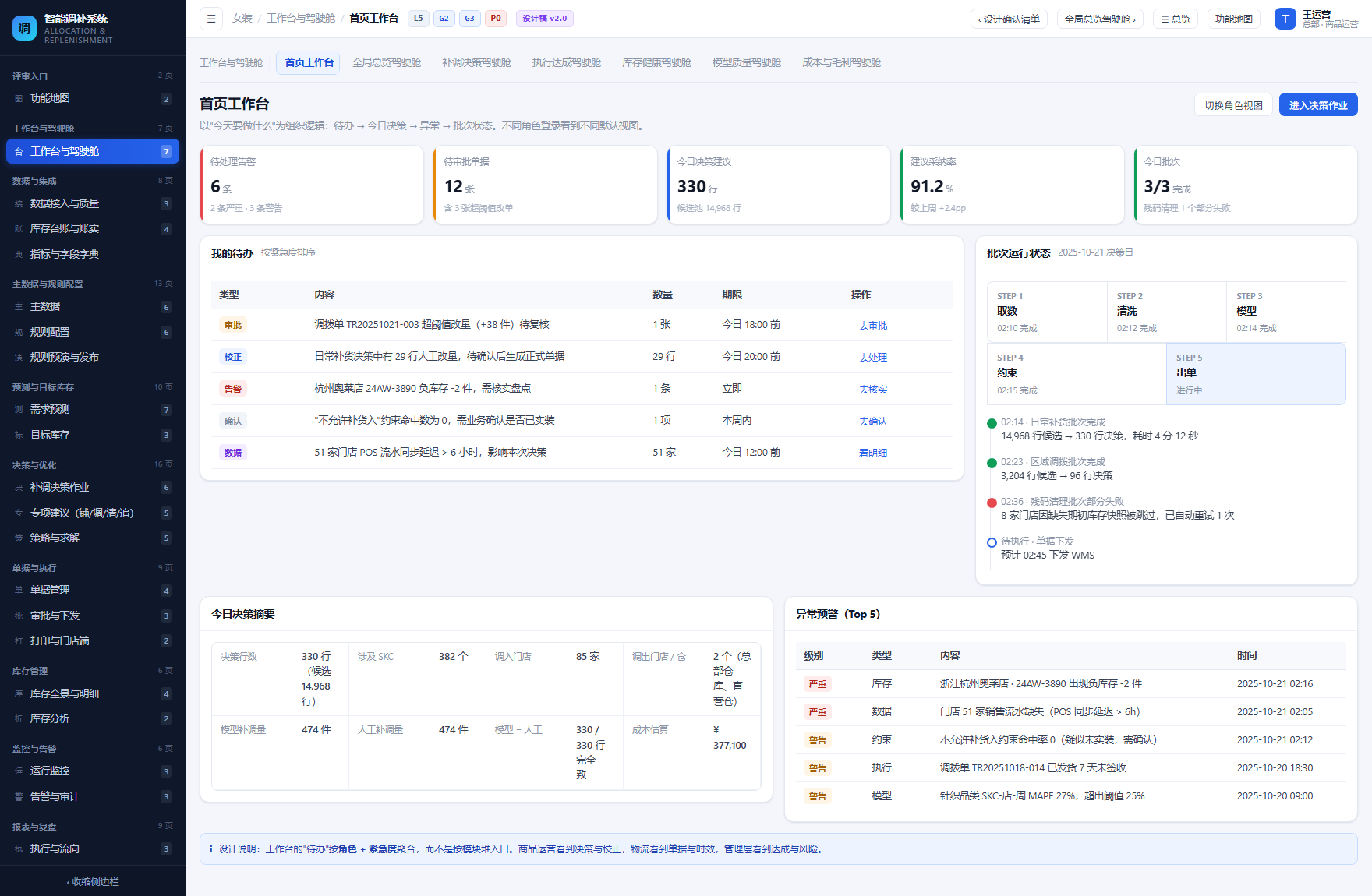Click the 去审批 link for the transfer order
The image size is (1372, 896).
[x=873, y=326]
